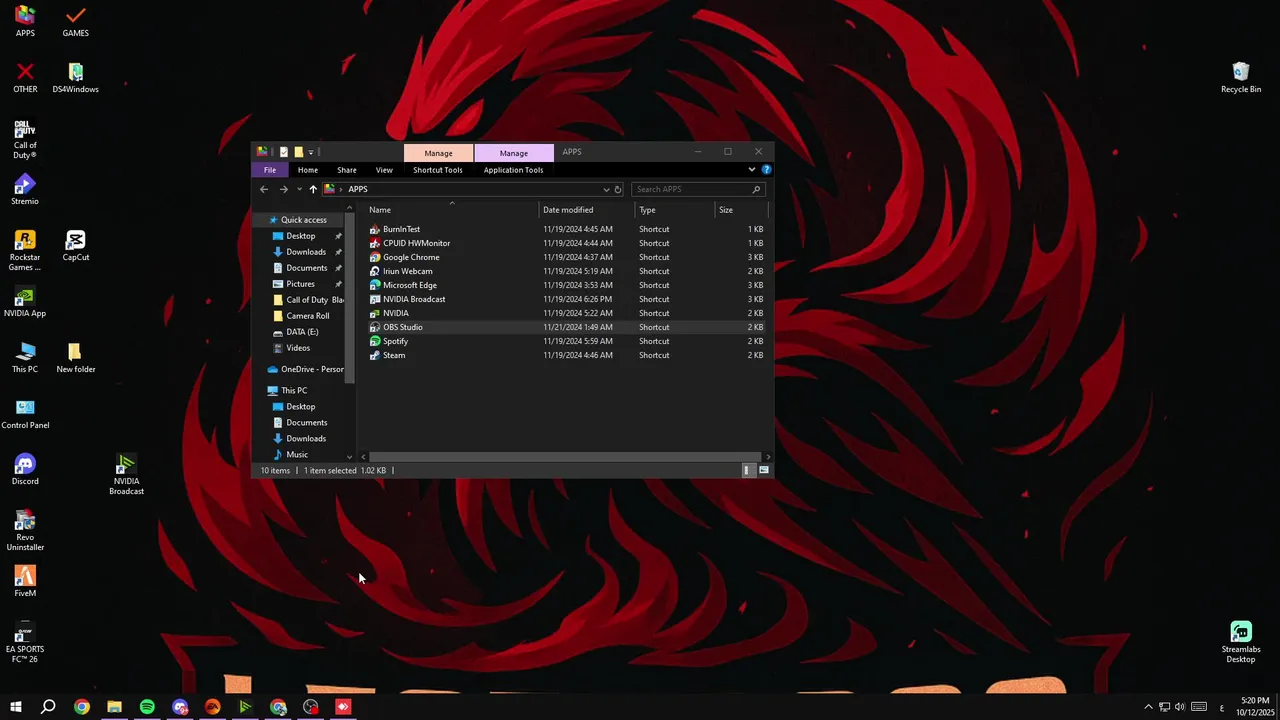The image size is (1280, 720).
Task: Click the search magnifier in Search APPS box
Action: point(756,189)
